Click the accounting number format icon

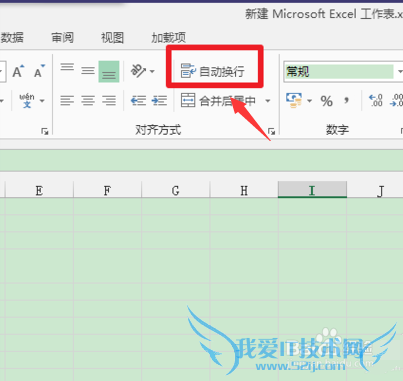coord(294,100)
